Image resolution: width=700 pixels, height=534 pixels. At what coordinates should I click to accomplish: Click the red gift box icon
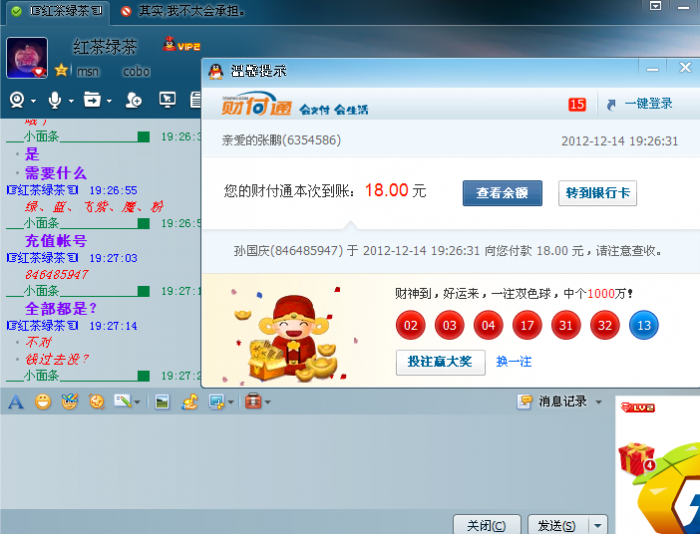click(x=636, y=459)
